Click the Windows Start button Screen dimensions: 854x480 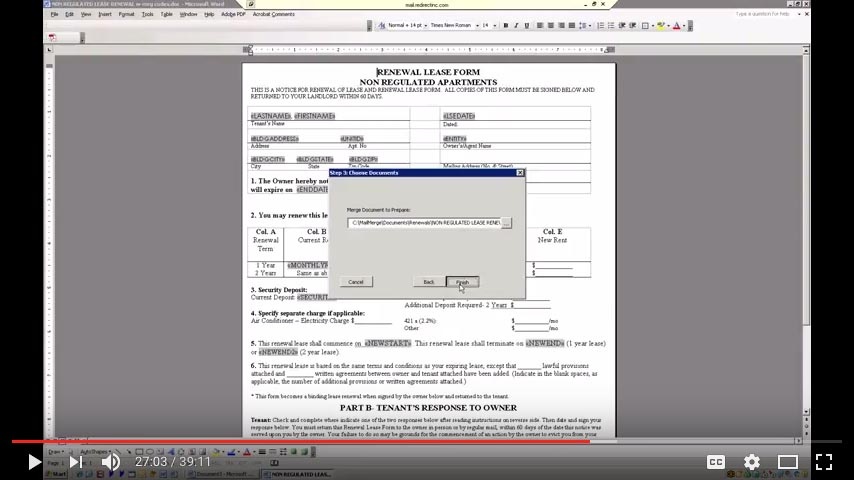pos(56,474)
